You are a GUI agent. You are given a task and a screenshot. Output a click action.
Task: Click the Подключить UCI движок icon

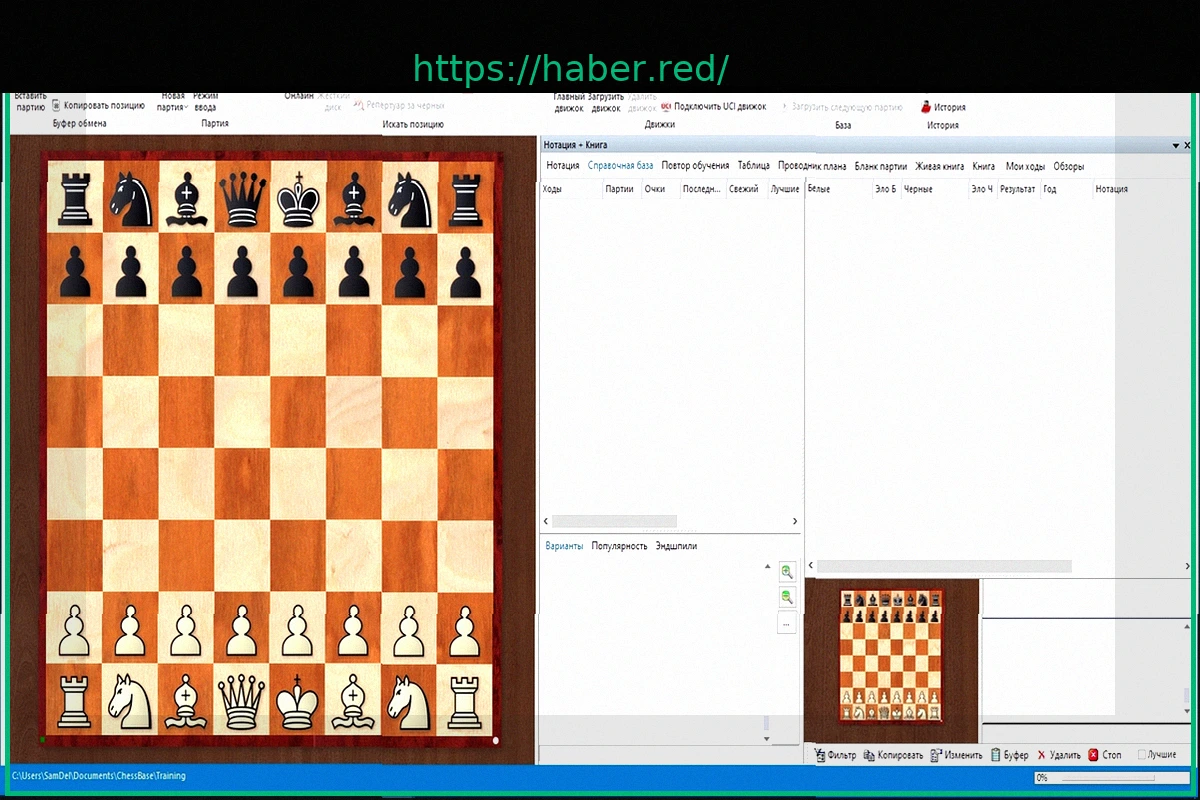pos(666,106)
